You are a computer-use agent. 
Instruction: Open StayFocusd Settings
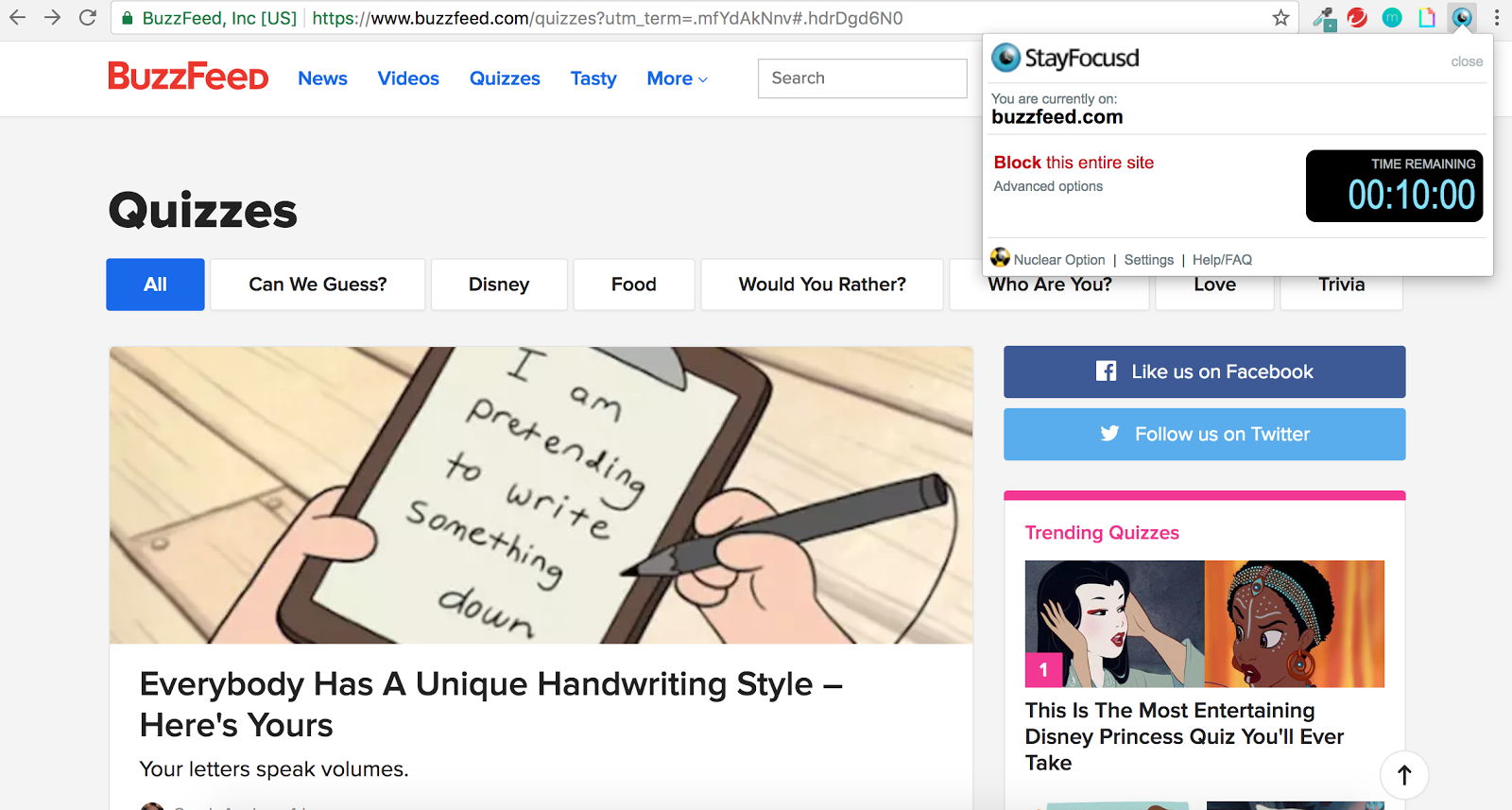click(x=1148, y=260)
